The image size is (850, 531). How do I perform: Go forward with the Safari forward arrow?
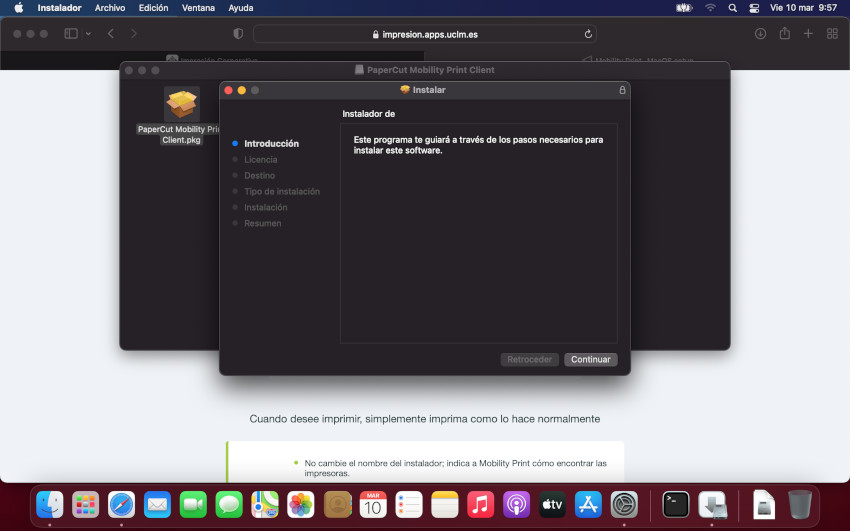133,34
